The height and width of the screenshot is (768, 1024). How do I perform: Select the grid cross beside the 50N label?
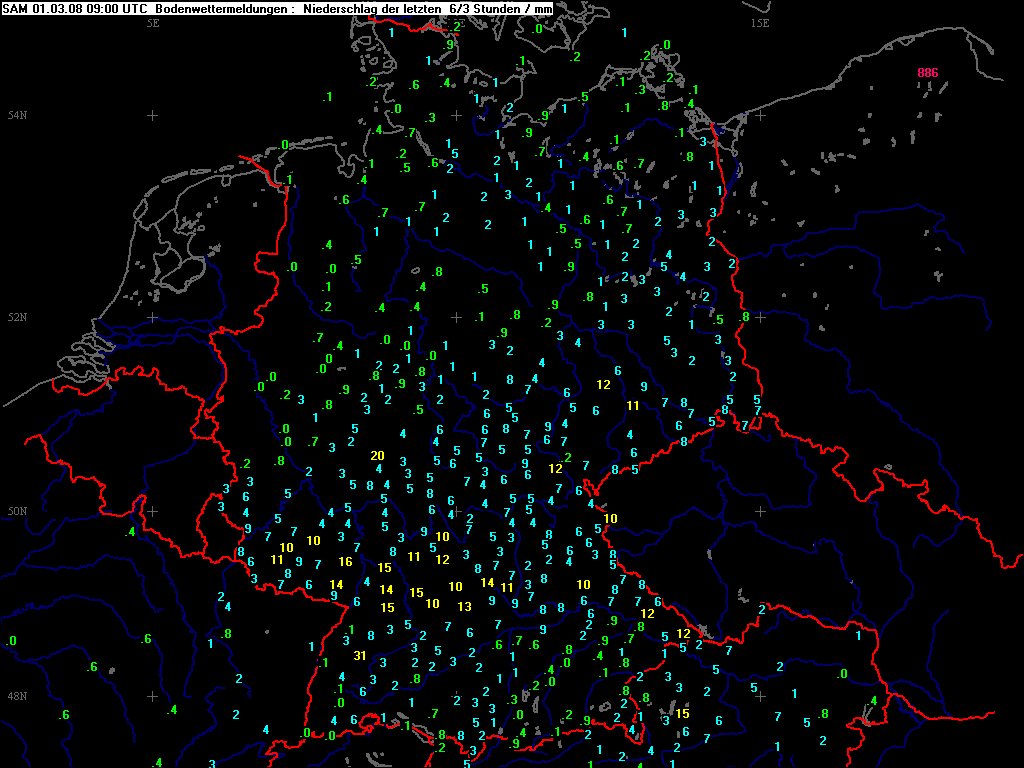click(x=152, y=511)
